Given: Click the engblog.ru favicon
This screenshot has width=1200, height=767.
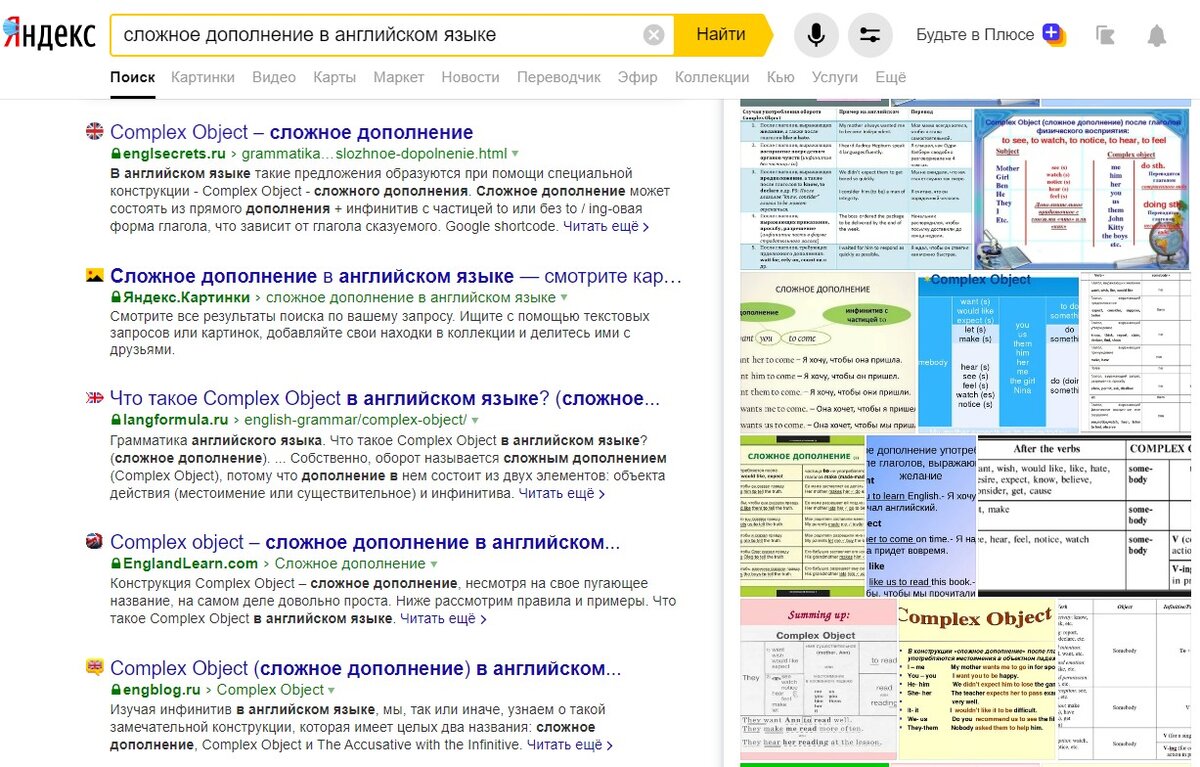Looking at the screenshot, I should pyautogui.click(x=95, y=667).
